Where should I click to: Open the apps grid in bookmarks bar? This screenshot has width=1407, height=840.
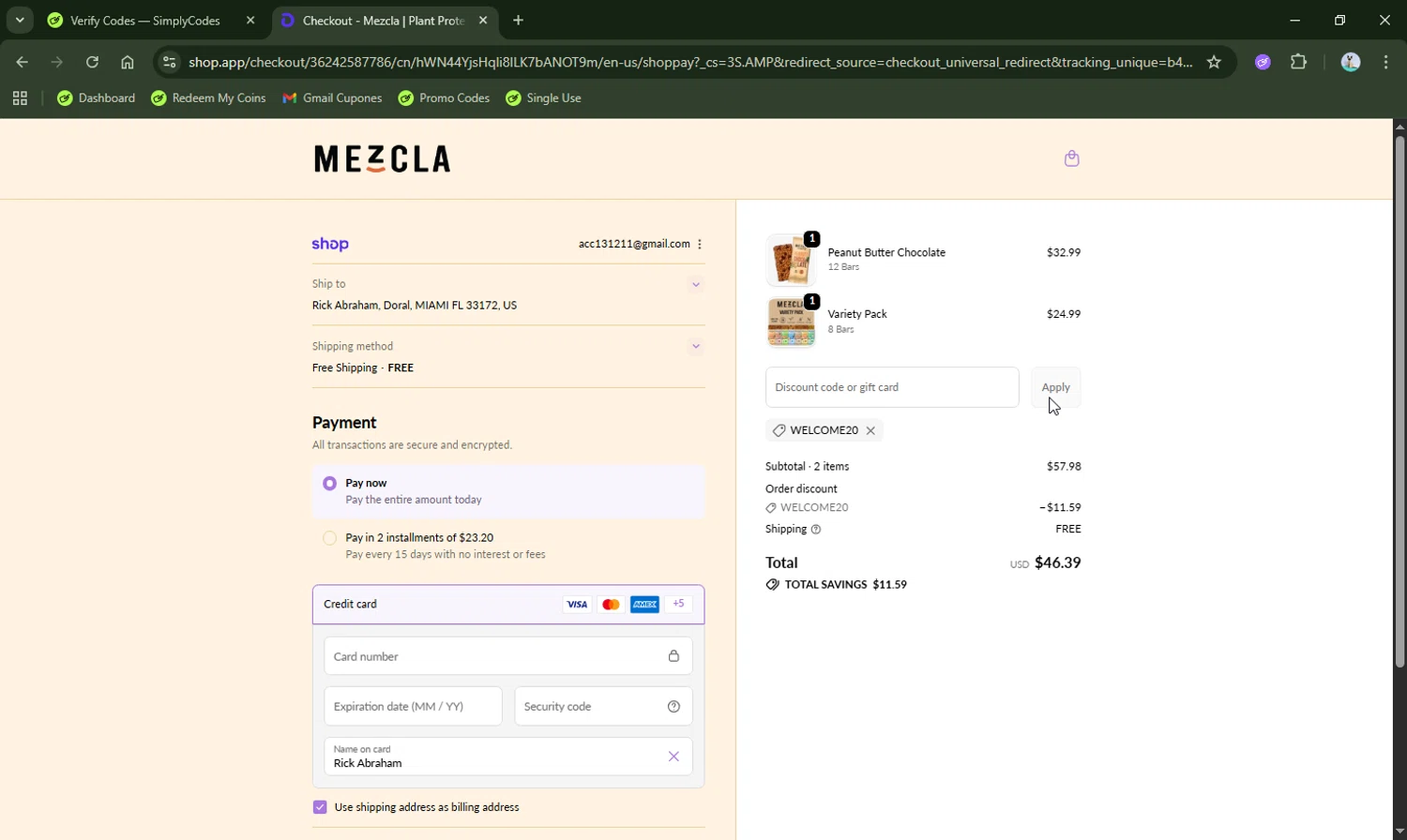pyautogui.click(x=20, y=98)
